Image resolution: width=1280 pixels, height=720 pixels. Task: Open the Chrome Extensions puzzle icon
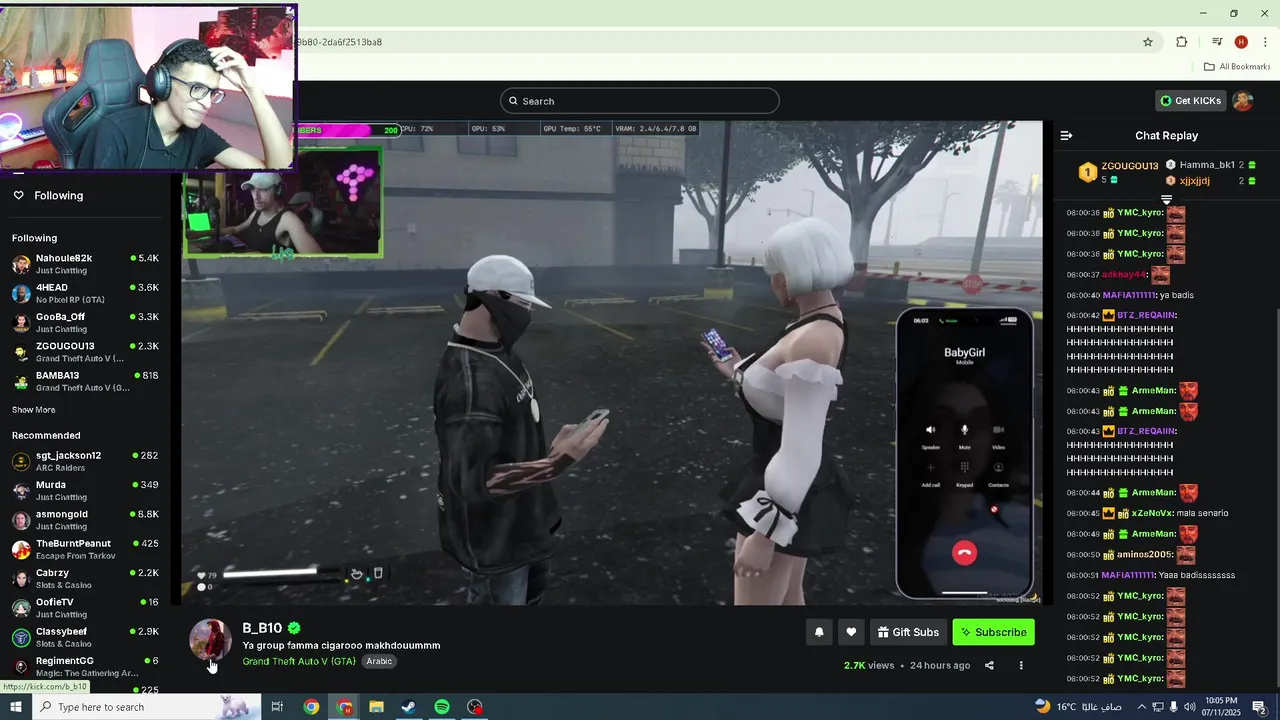pos(1181,42)
